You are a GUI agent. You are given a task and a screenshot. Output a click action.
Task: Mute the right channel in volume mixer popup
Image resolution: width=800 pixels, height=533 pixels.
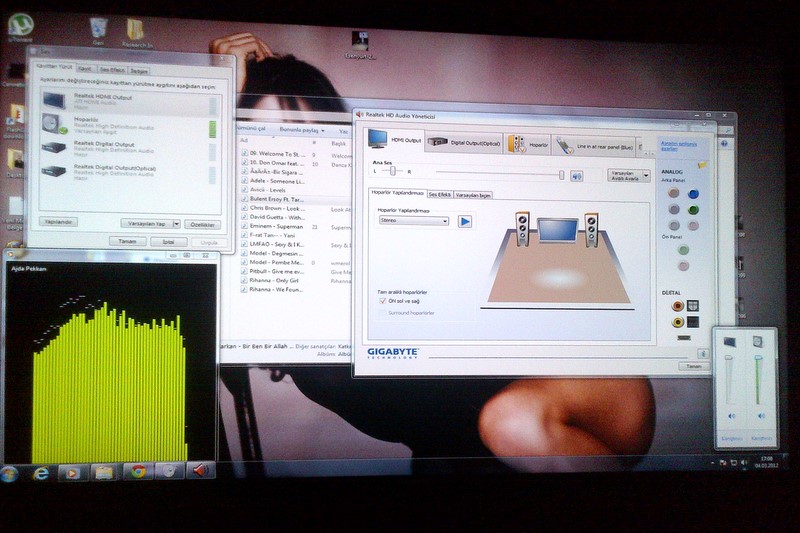[761, 416]
